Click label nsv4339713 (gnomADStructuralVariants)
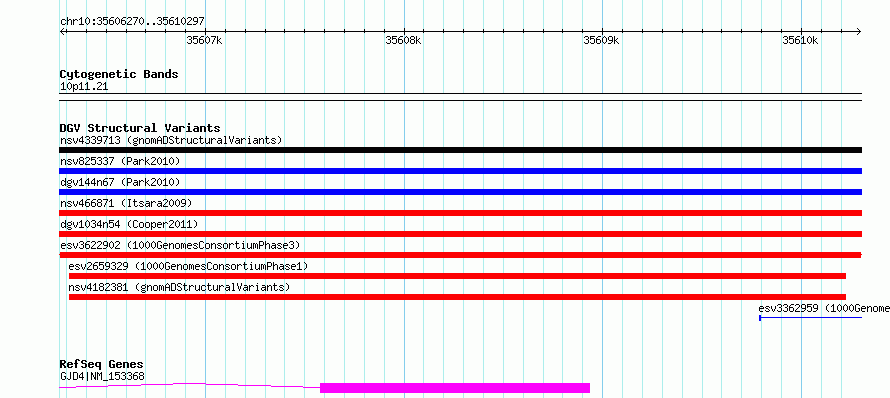890x398 pixels. tap(171, 140)
